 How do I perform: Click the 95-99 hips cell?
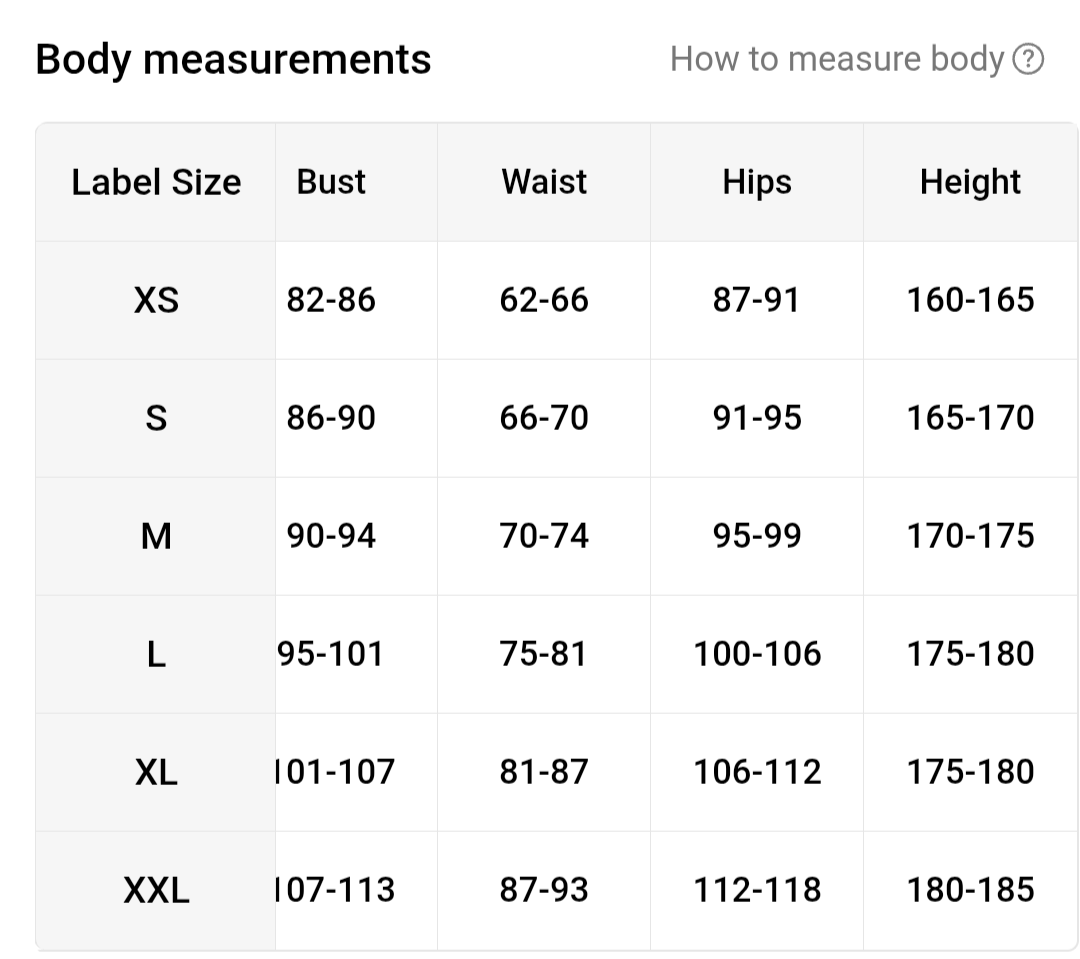[757, 536]
